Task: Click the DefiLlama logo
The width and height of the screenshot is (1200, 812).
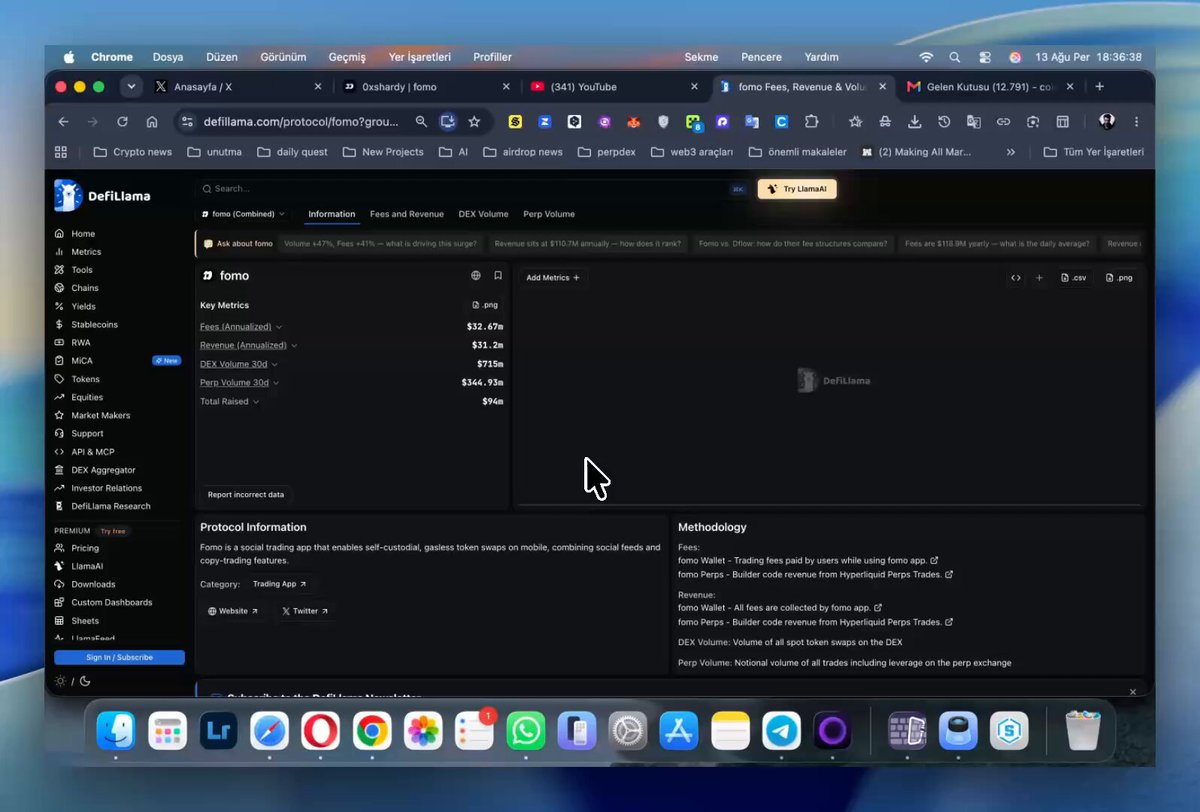Action: coord(103,196)
